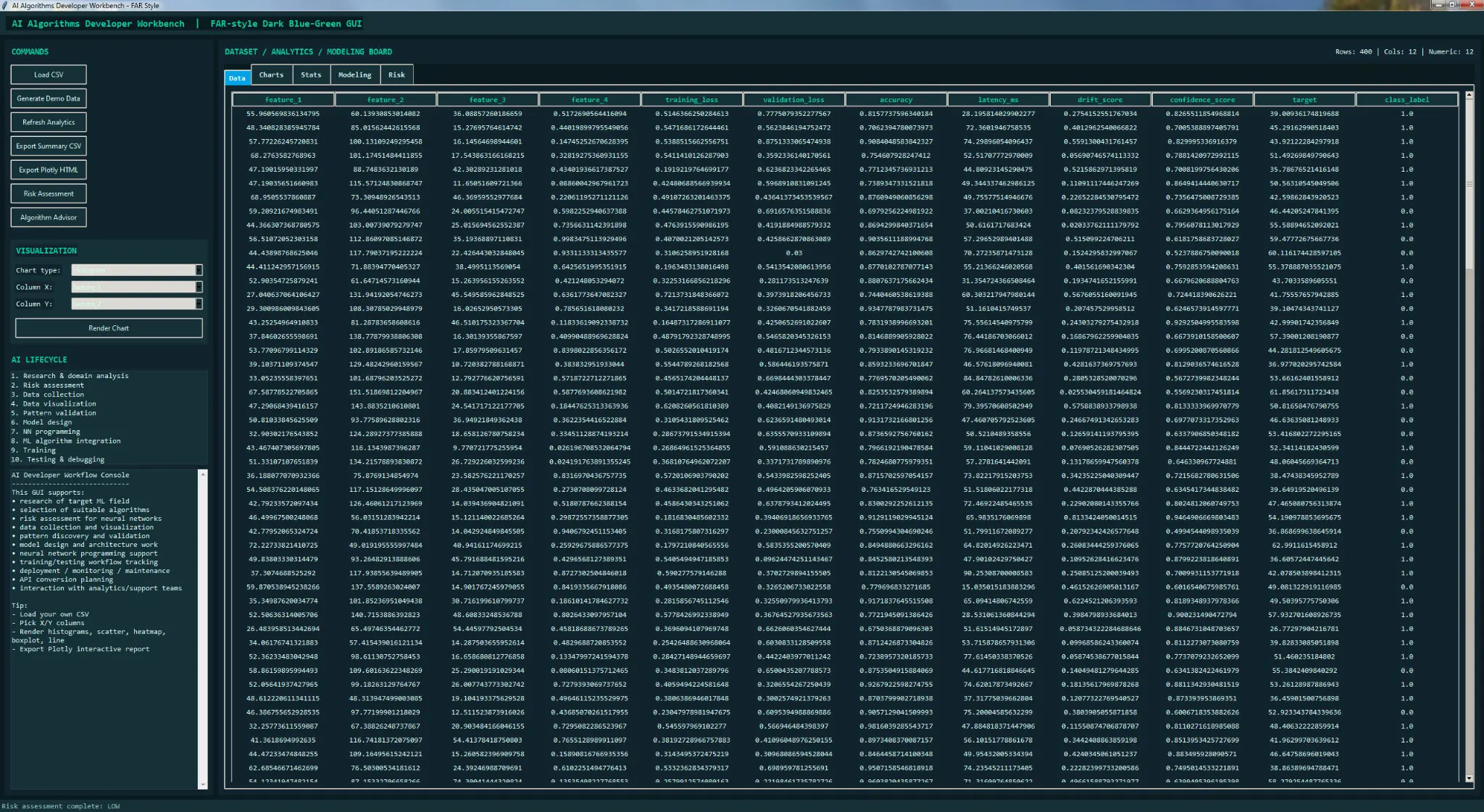Go to the Modeling tab

coord(354,75)
